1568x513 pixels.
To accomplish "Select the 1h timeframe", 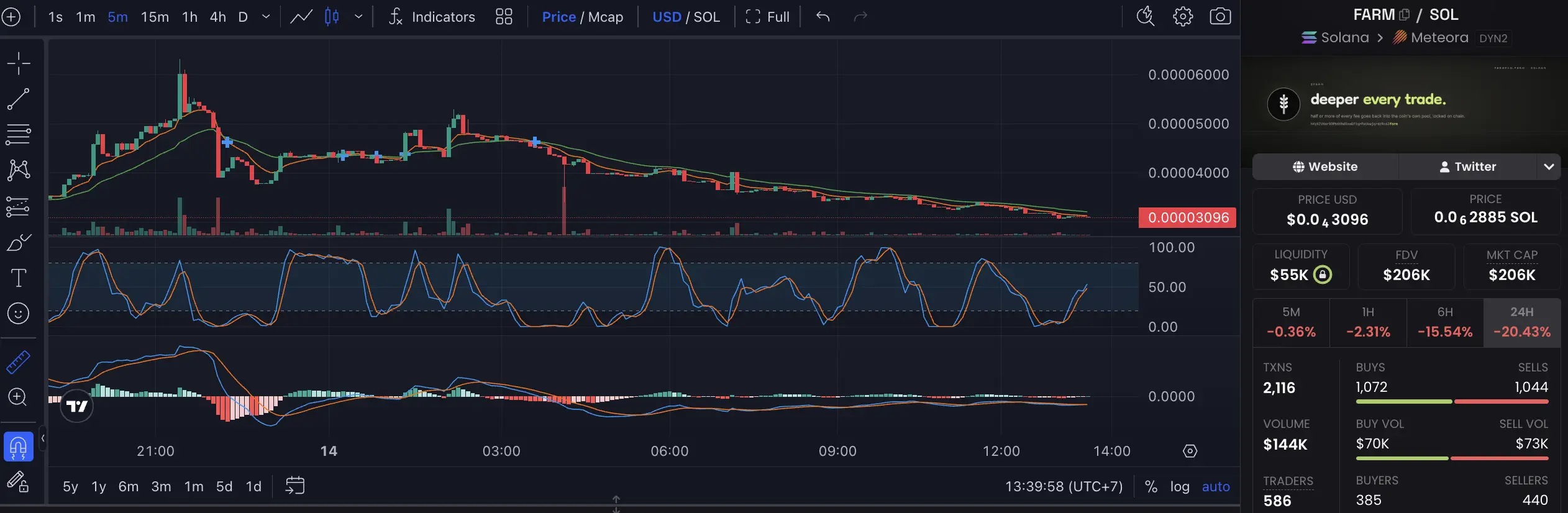I will [189, 17].
